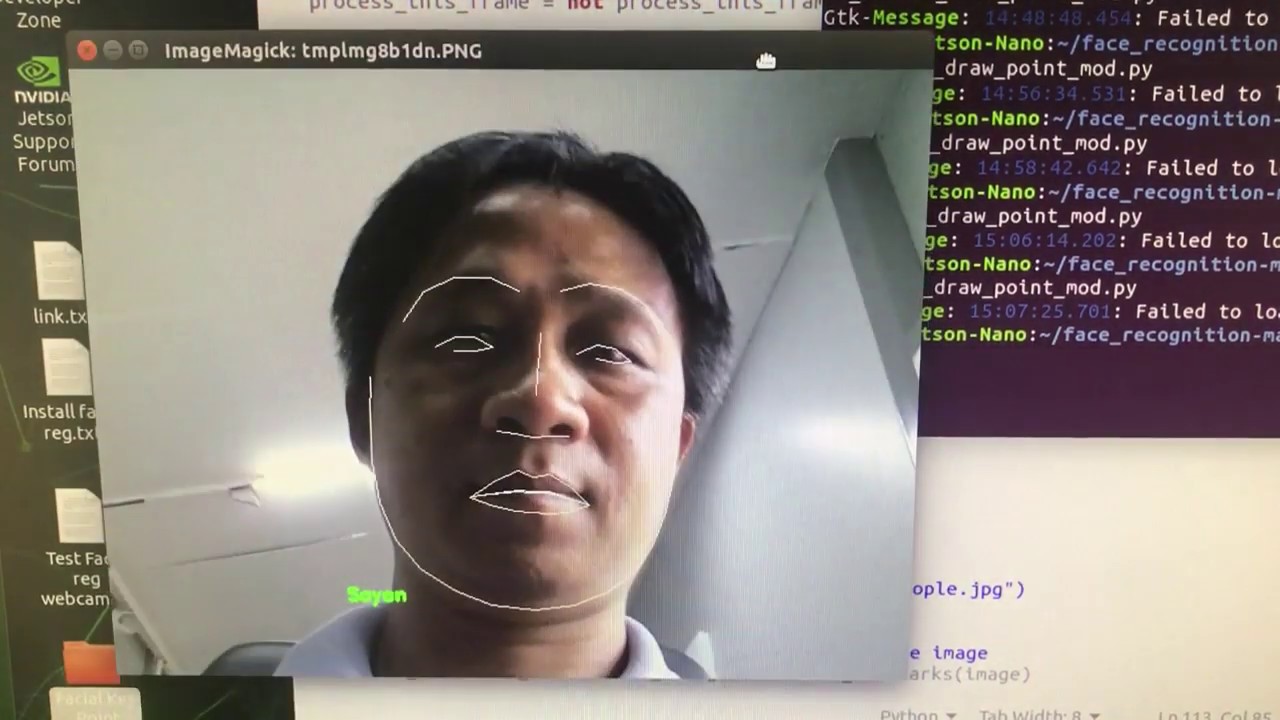Click the 'arks(image)' code line in editor

(x=968, y=675)
